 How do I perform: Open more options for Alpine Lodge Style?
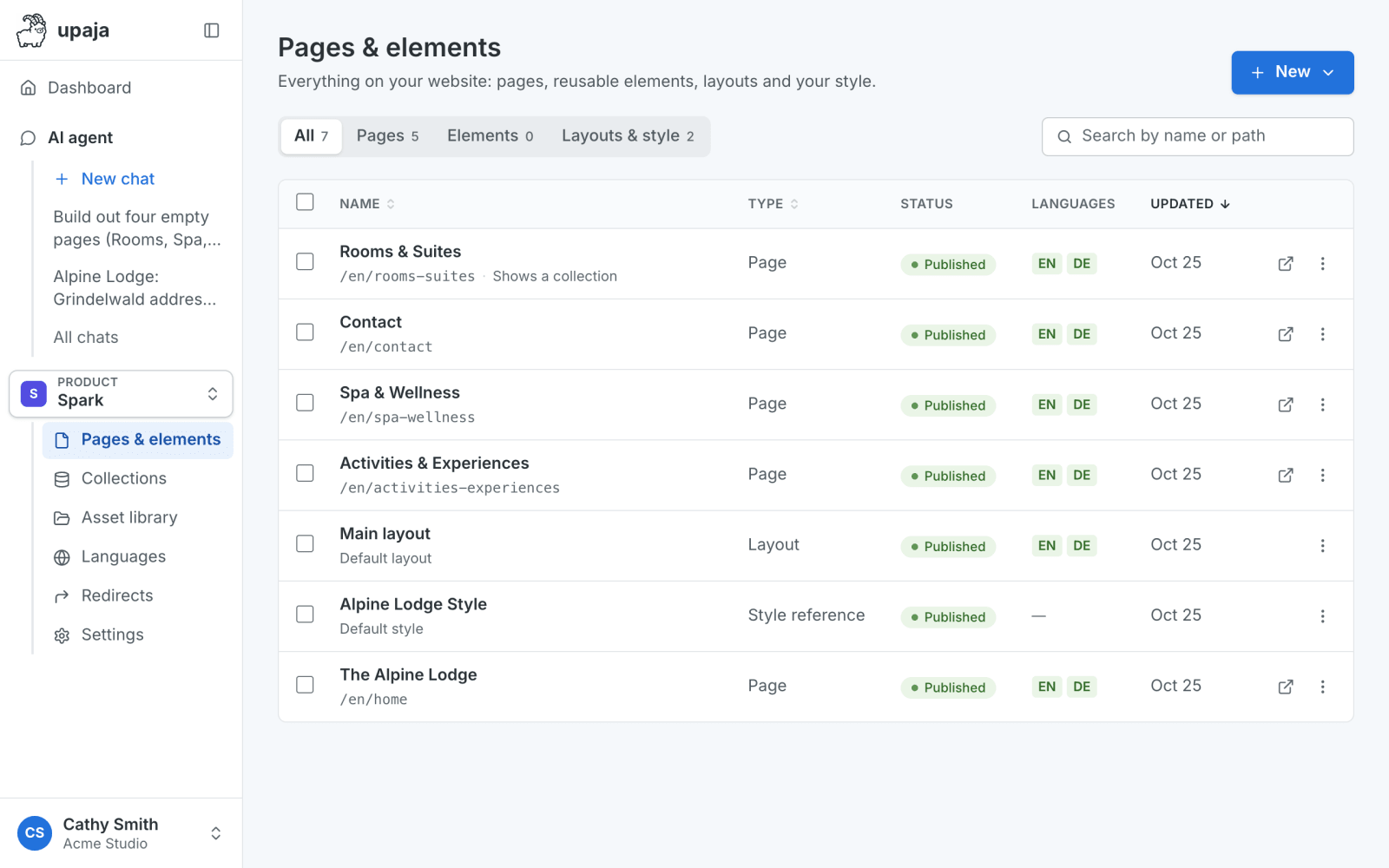point(1322,616)
